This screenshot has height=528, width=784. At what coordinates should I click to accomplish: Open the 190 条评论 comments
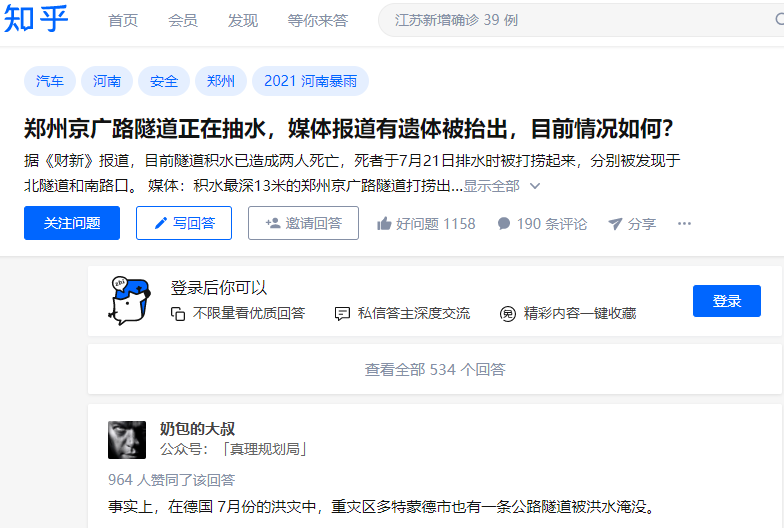[x=552, y=224]
